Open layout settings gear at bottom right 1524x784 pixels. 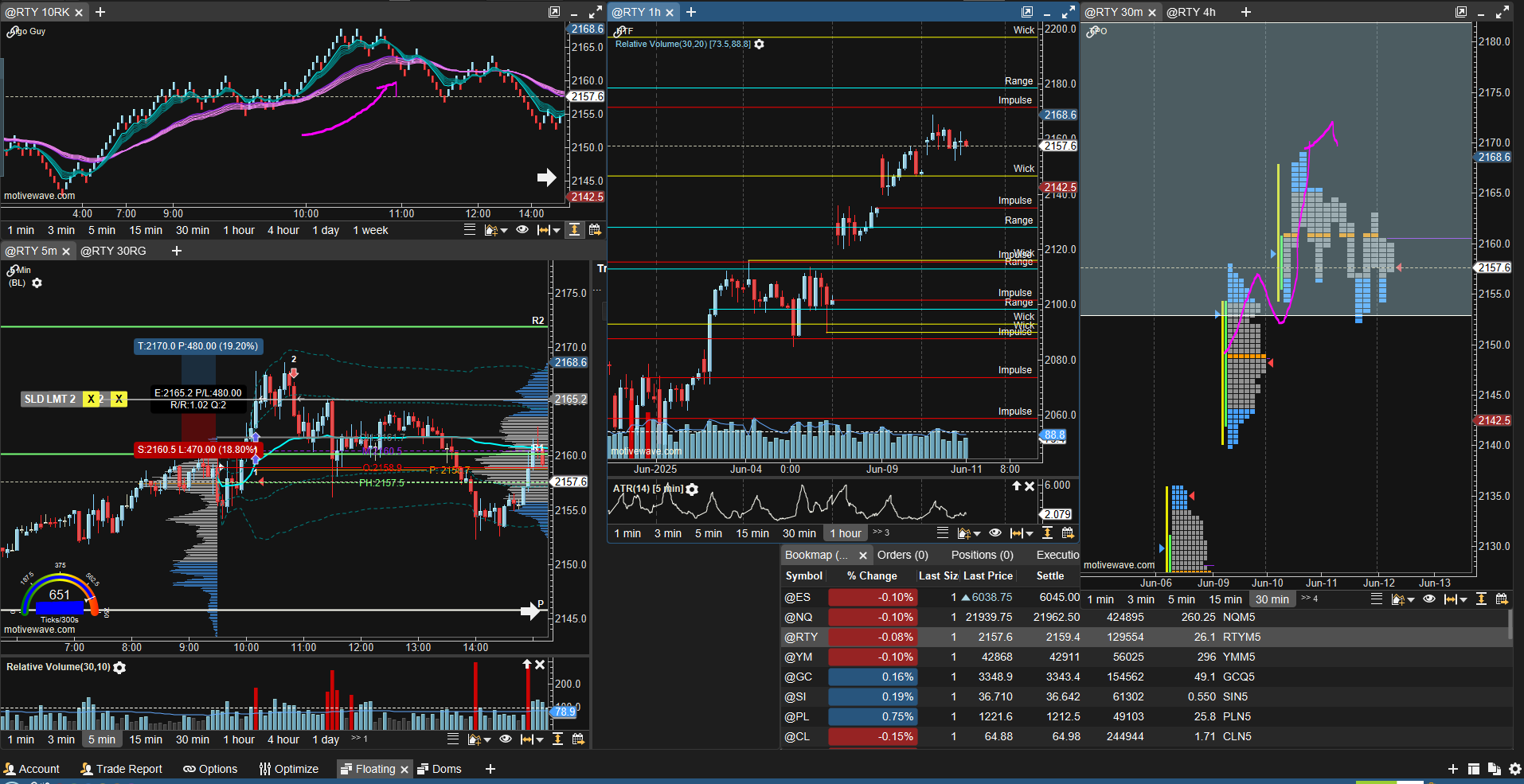pos(1514,769)
